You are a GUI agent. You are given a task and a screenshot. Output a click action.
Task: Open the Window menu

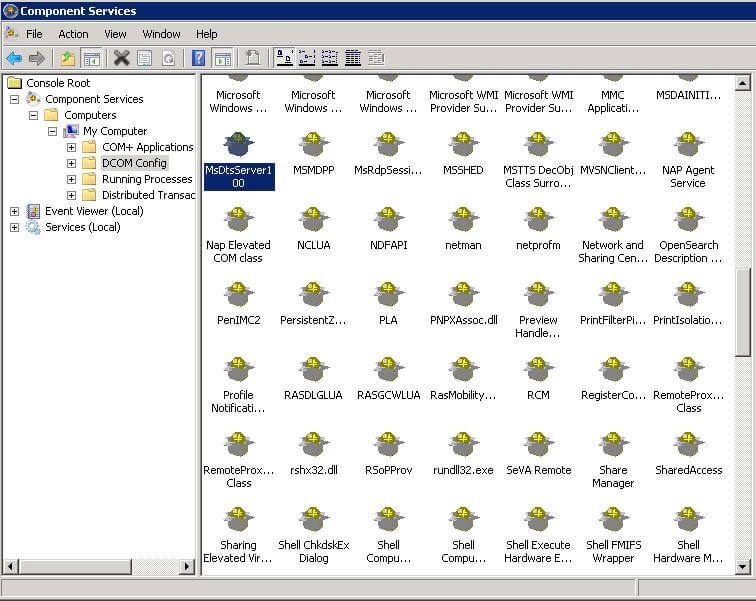(161, 34)
